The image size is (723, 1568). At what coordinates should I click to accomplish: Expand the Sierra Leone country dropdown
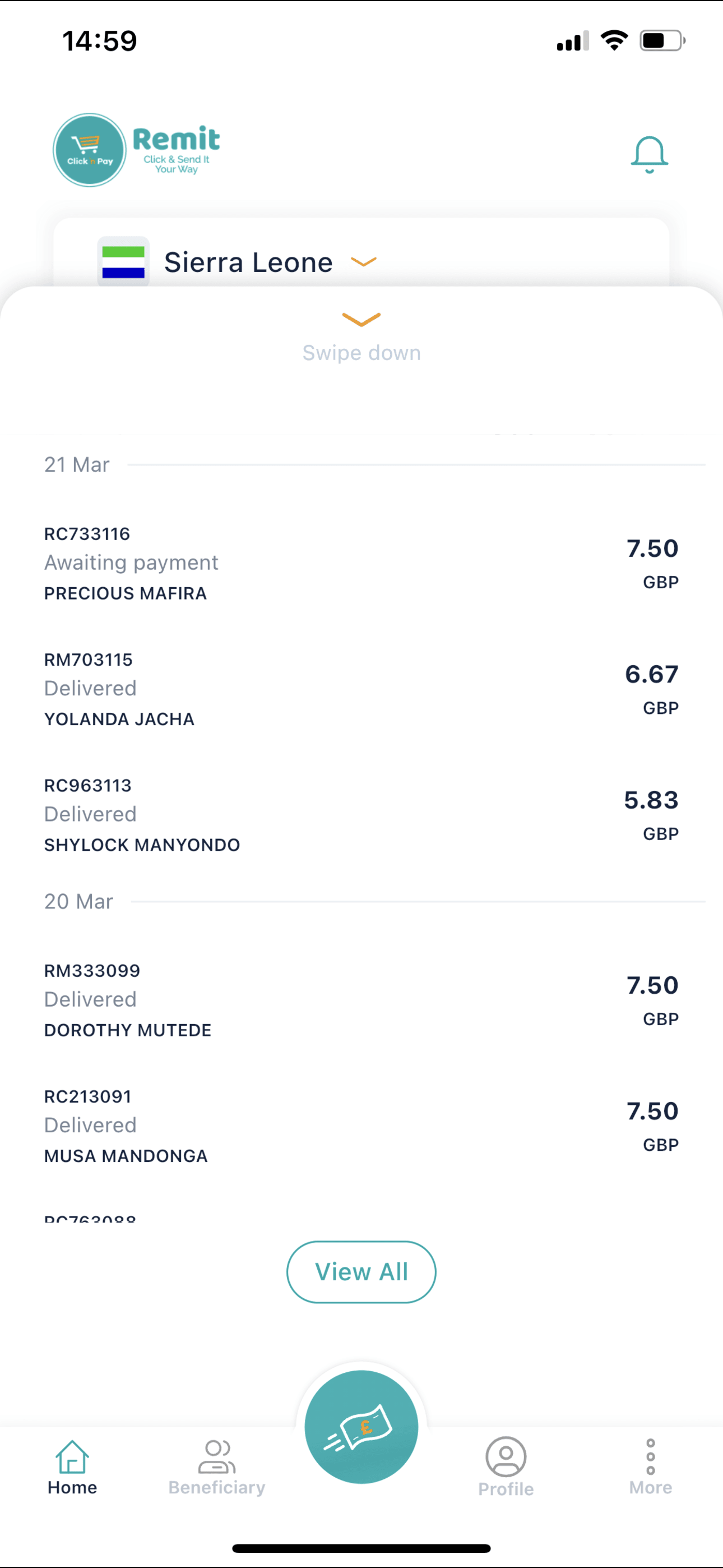point(364,262)
